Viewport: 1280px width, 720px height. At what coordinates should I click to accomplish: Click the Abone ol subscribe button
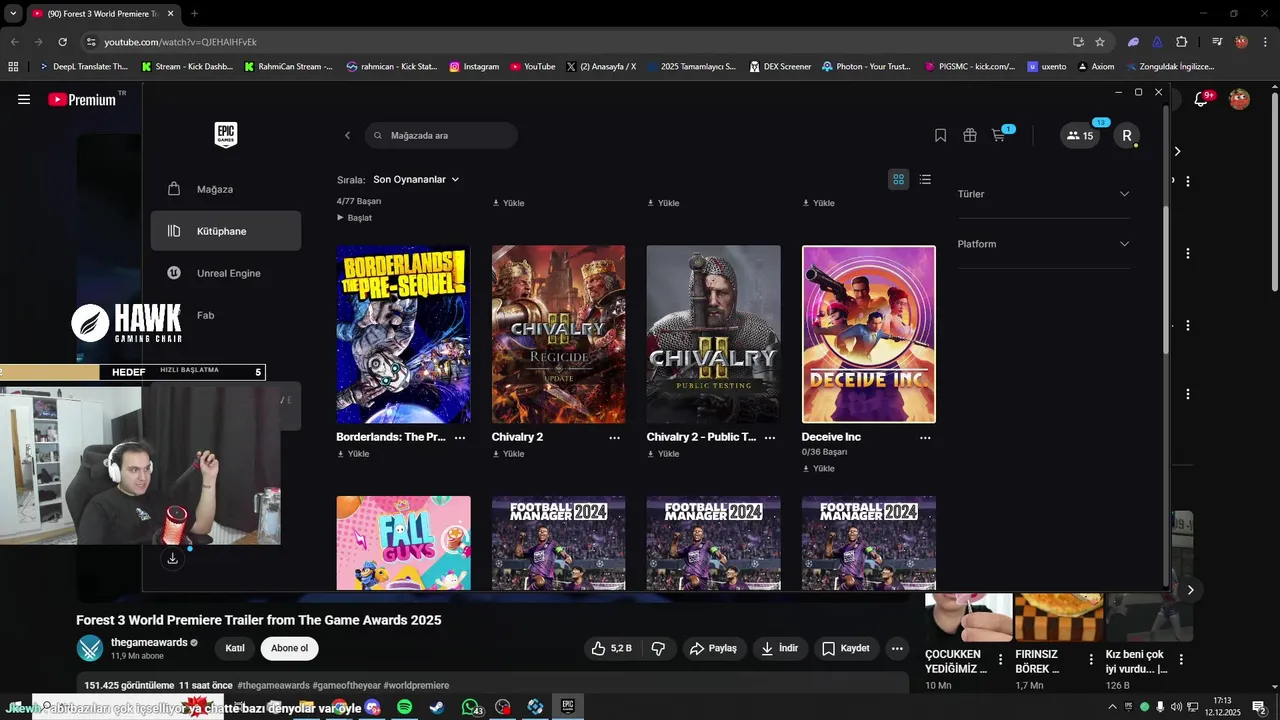click(x=289, y=648)
